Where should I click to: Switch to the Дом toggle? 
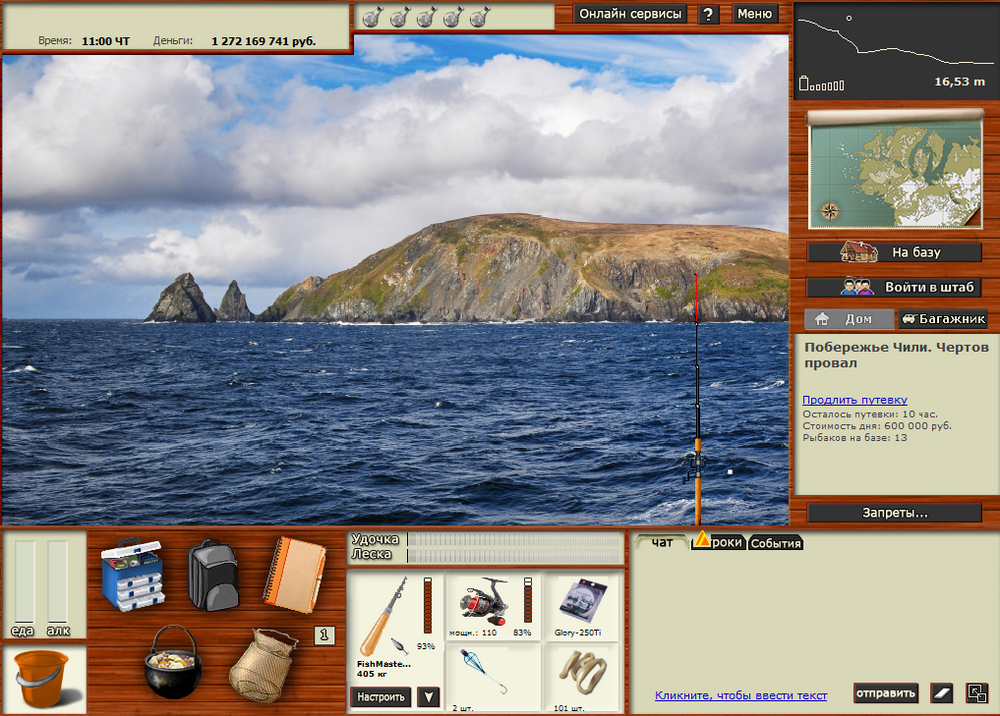[845, 320]
